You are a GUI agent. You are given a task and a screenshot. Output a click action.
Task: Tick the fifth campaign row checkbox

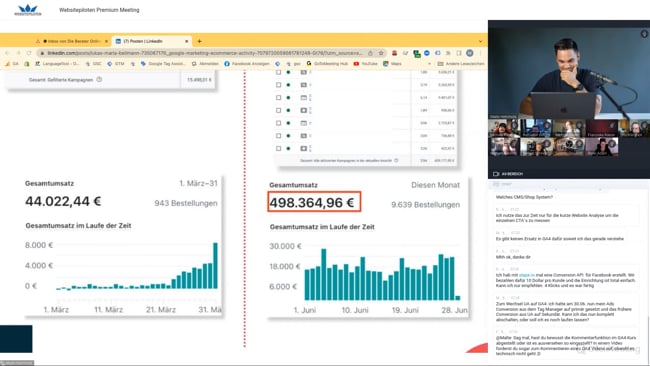pos(279,123)
